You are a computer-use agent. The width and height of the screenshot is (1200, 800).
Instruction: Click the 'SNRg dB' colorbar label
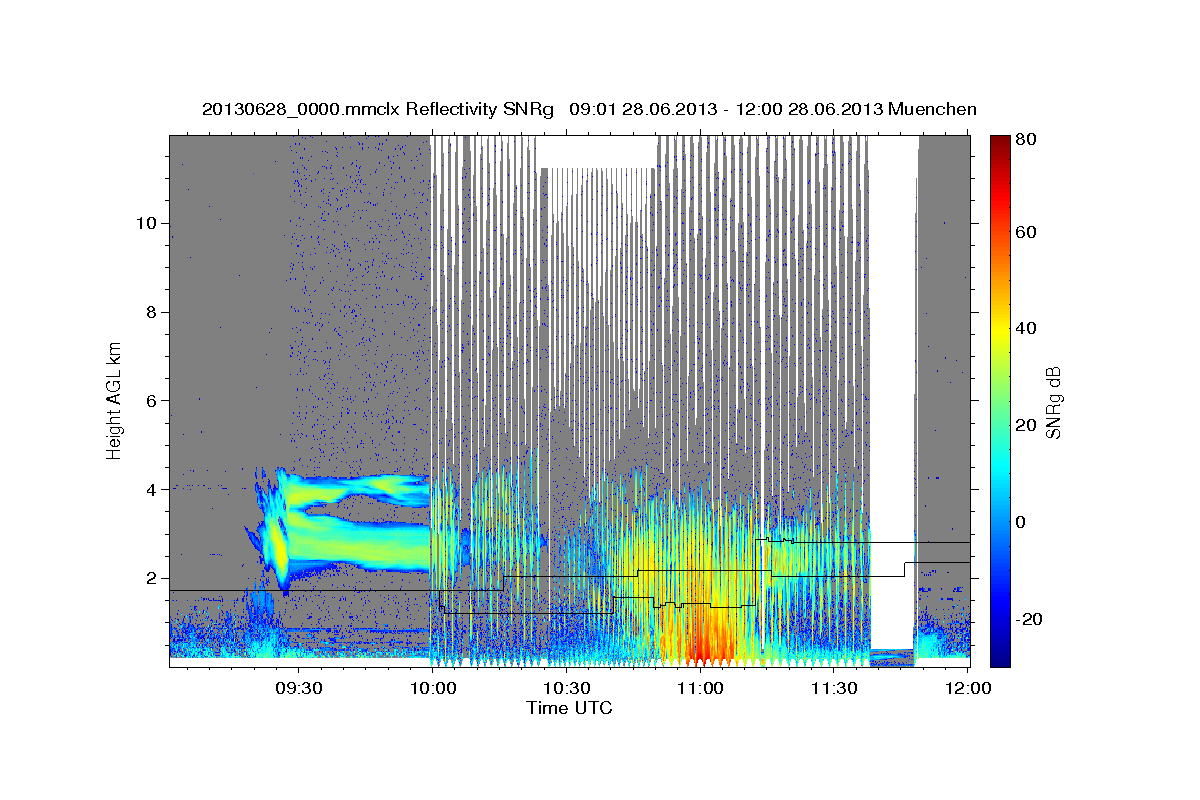pyautogui.click(x=1052, y=400)
